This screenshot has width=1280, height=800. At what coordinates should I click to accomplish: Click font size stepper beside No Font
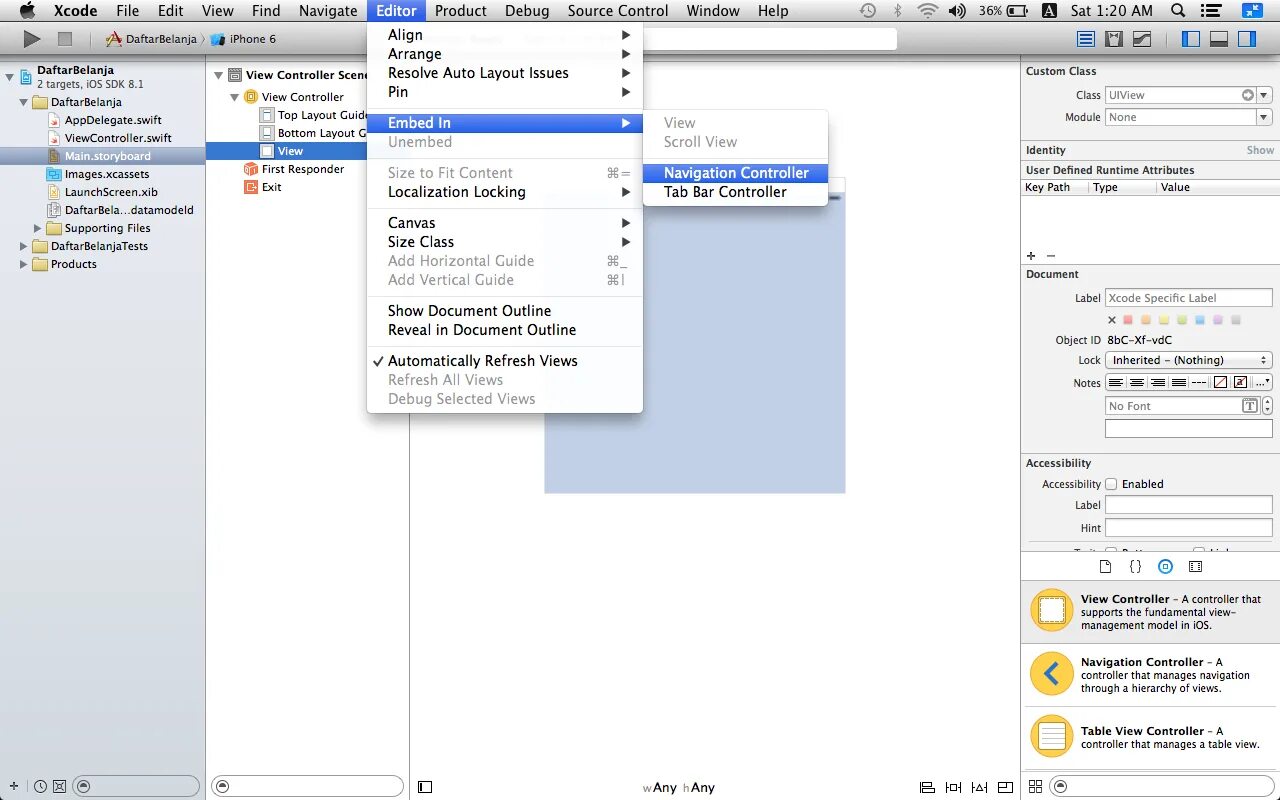tap(1267, 406)
